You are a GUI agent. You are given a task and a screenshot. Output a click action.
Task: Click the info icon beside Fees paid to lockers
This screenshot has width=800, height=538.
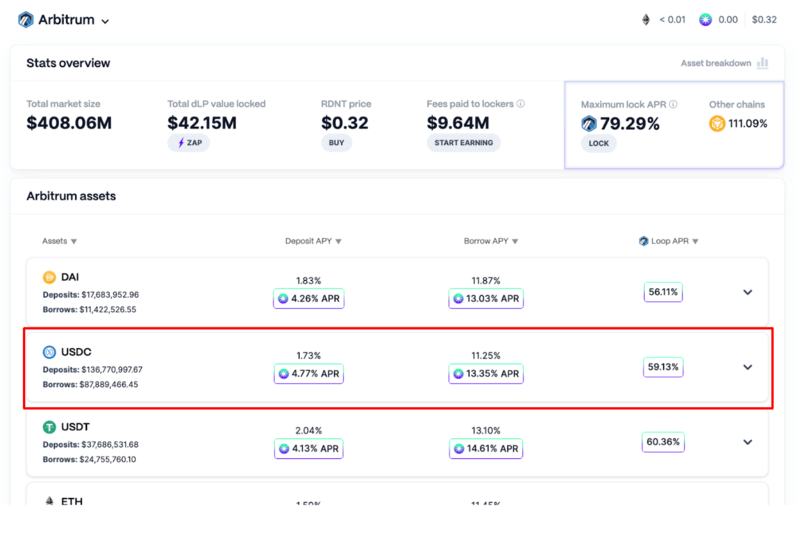click(x=520, y=104)
